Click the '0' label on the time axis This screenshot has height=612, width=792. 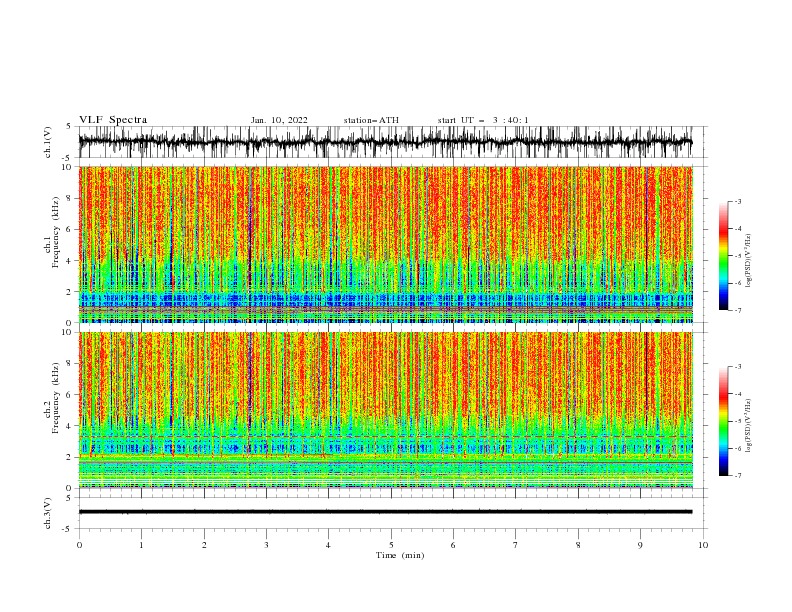click(79, 545)
